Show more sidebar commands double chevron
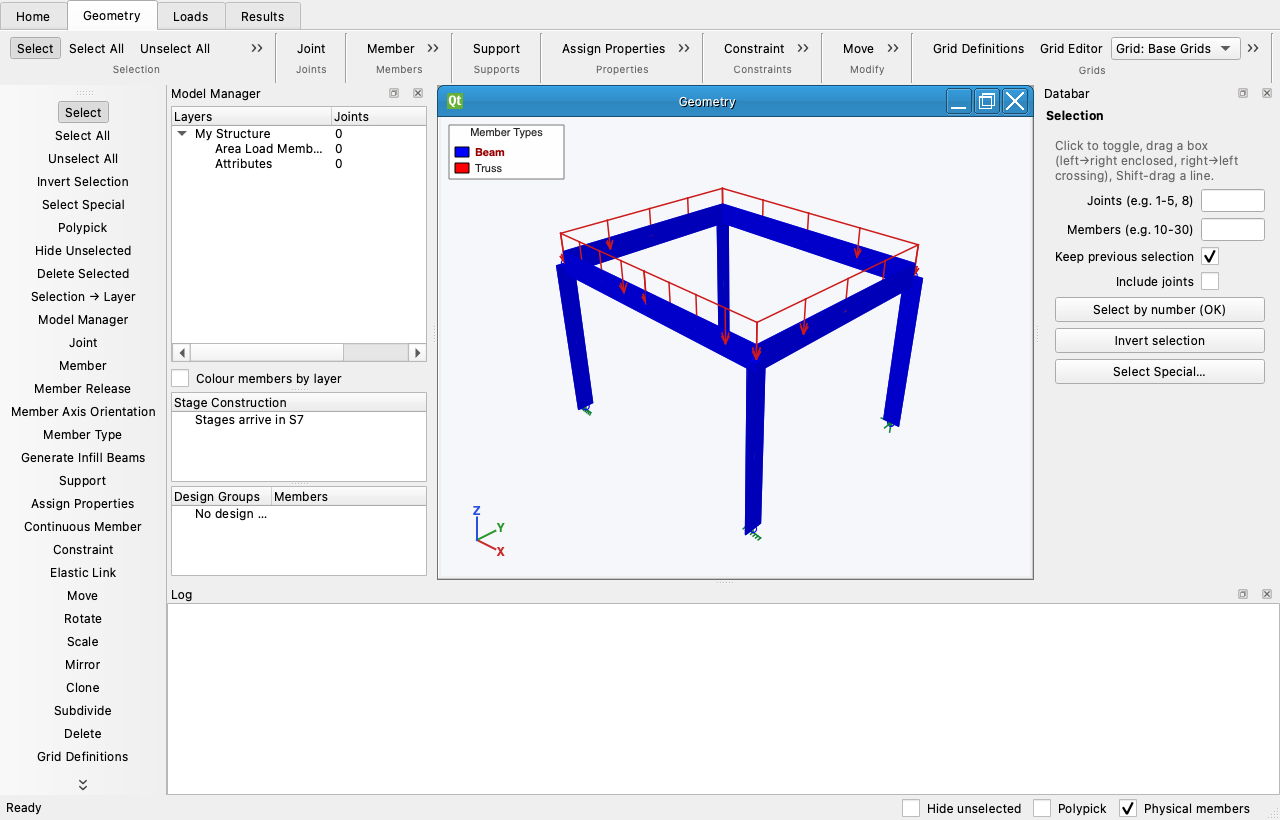 (x=83, y=785)
